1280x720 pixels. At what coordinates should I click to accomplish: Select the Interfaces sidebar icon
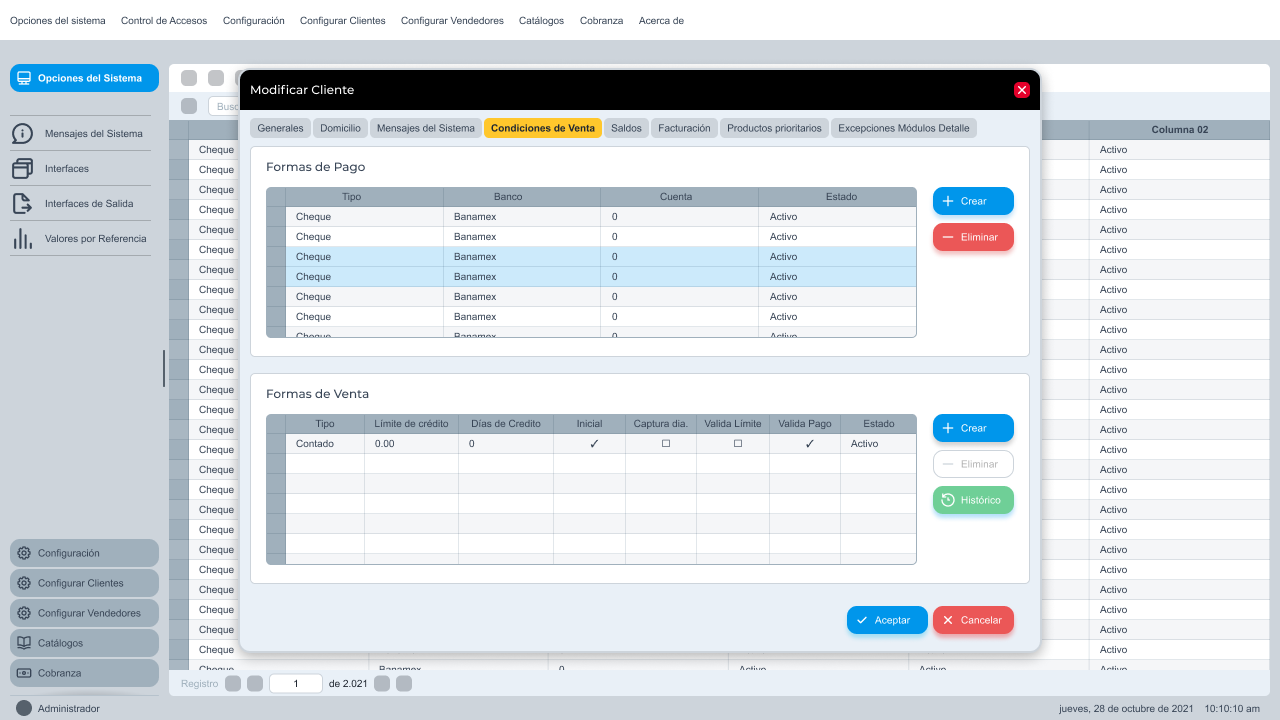(23, 169)
